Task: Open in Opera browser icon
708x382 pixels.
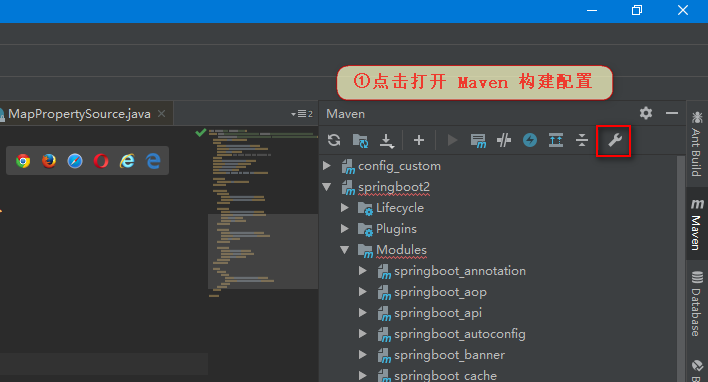Action: pos(101,161)
